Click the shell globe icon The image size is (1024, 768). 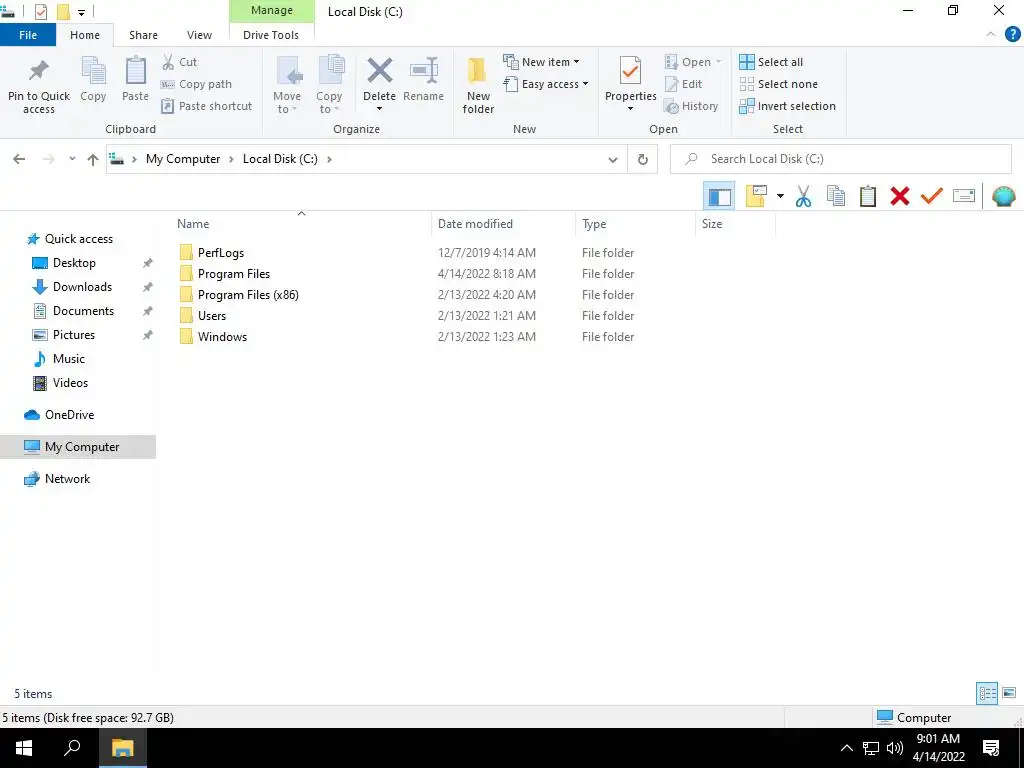(1003, 196)
